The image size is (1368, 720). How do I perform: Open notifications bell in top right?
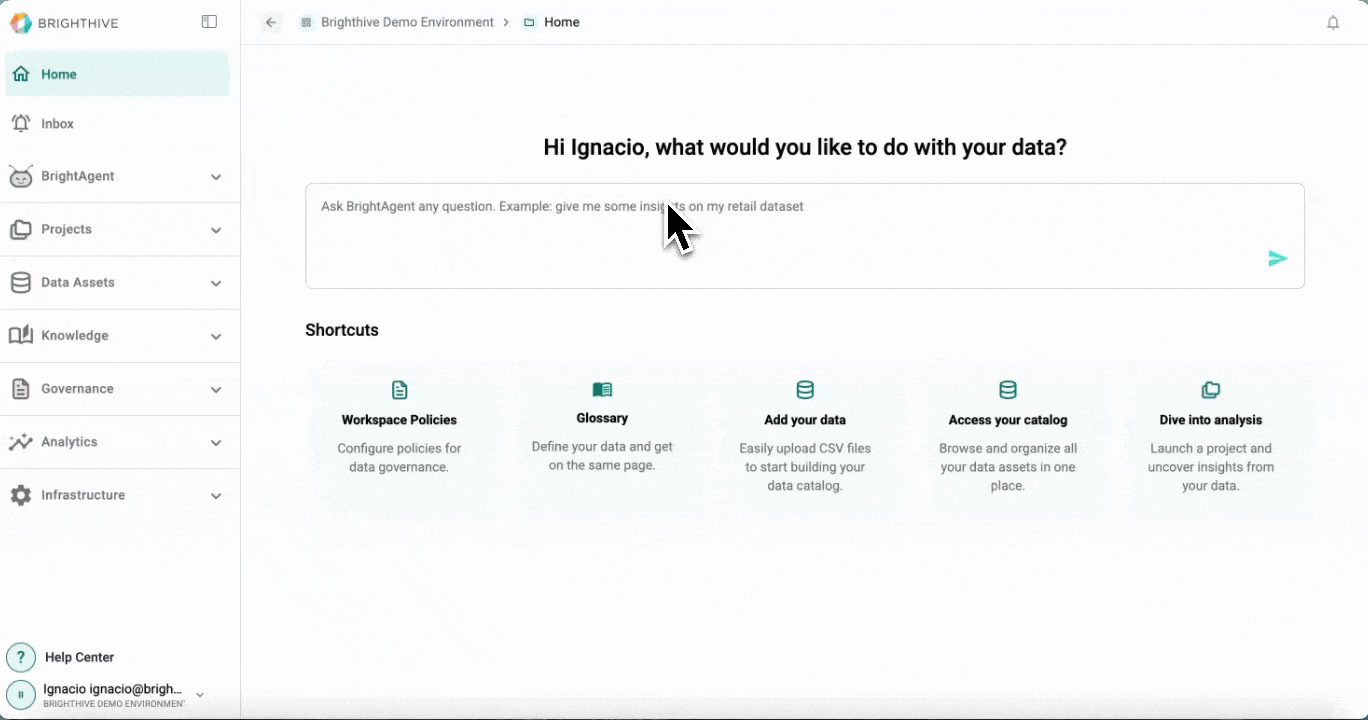pyautogui.click(x=1333, y=22)
